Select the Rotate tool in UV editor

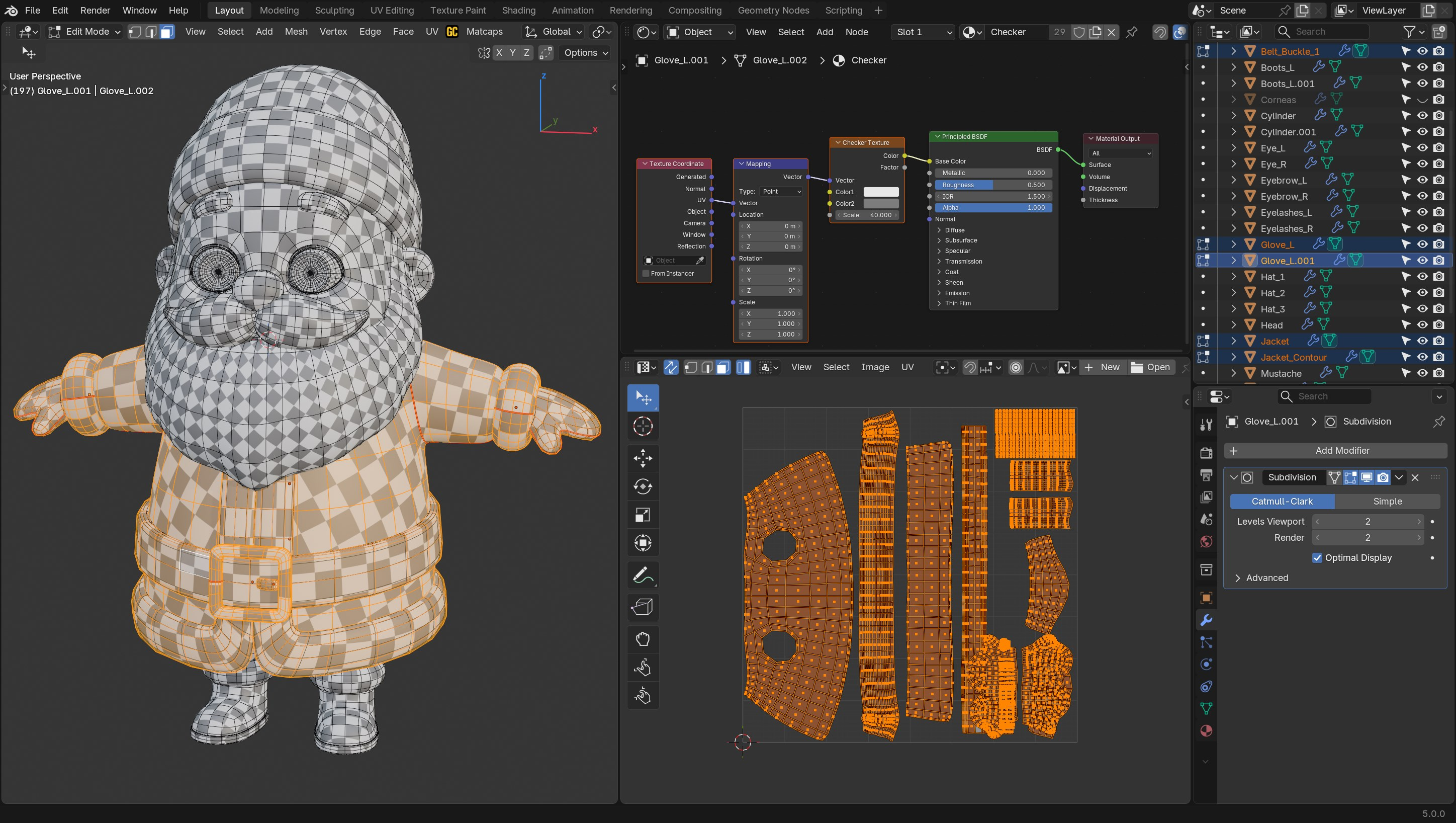[x=643, y=486]
